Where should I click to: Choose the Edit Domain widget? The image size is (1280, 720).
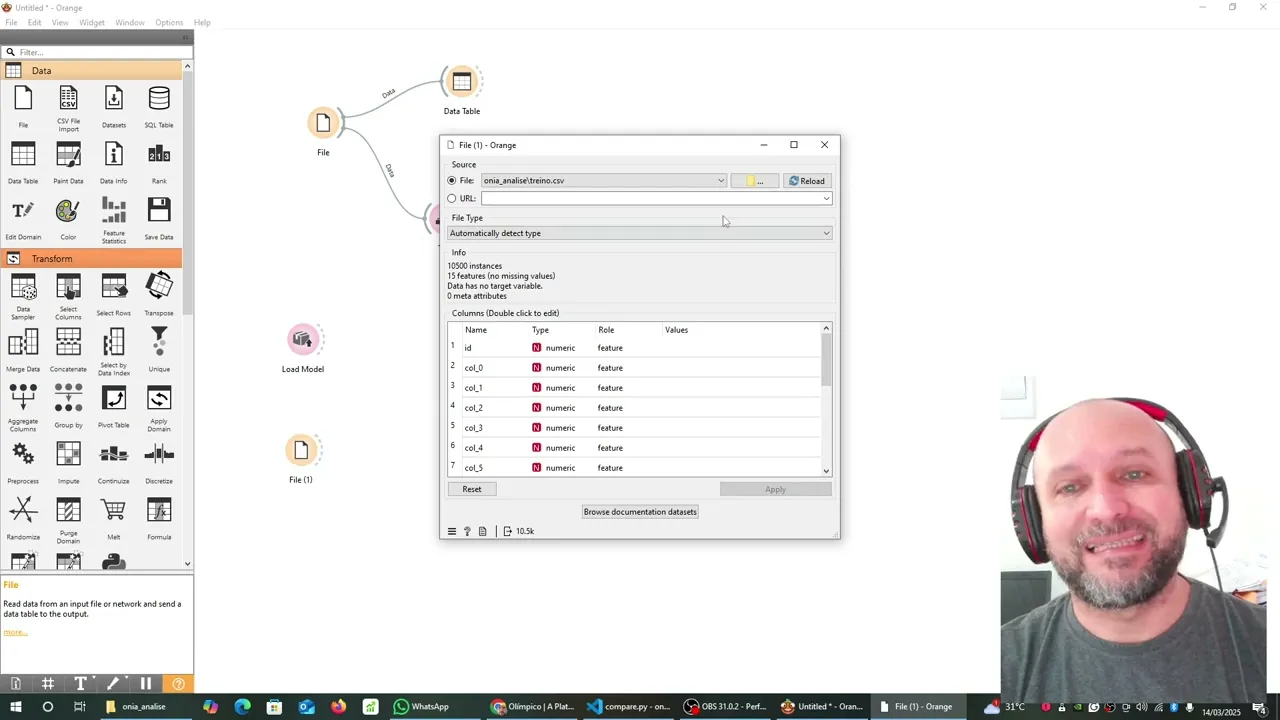pos(23,220)
